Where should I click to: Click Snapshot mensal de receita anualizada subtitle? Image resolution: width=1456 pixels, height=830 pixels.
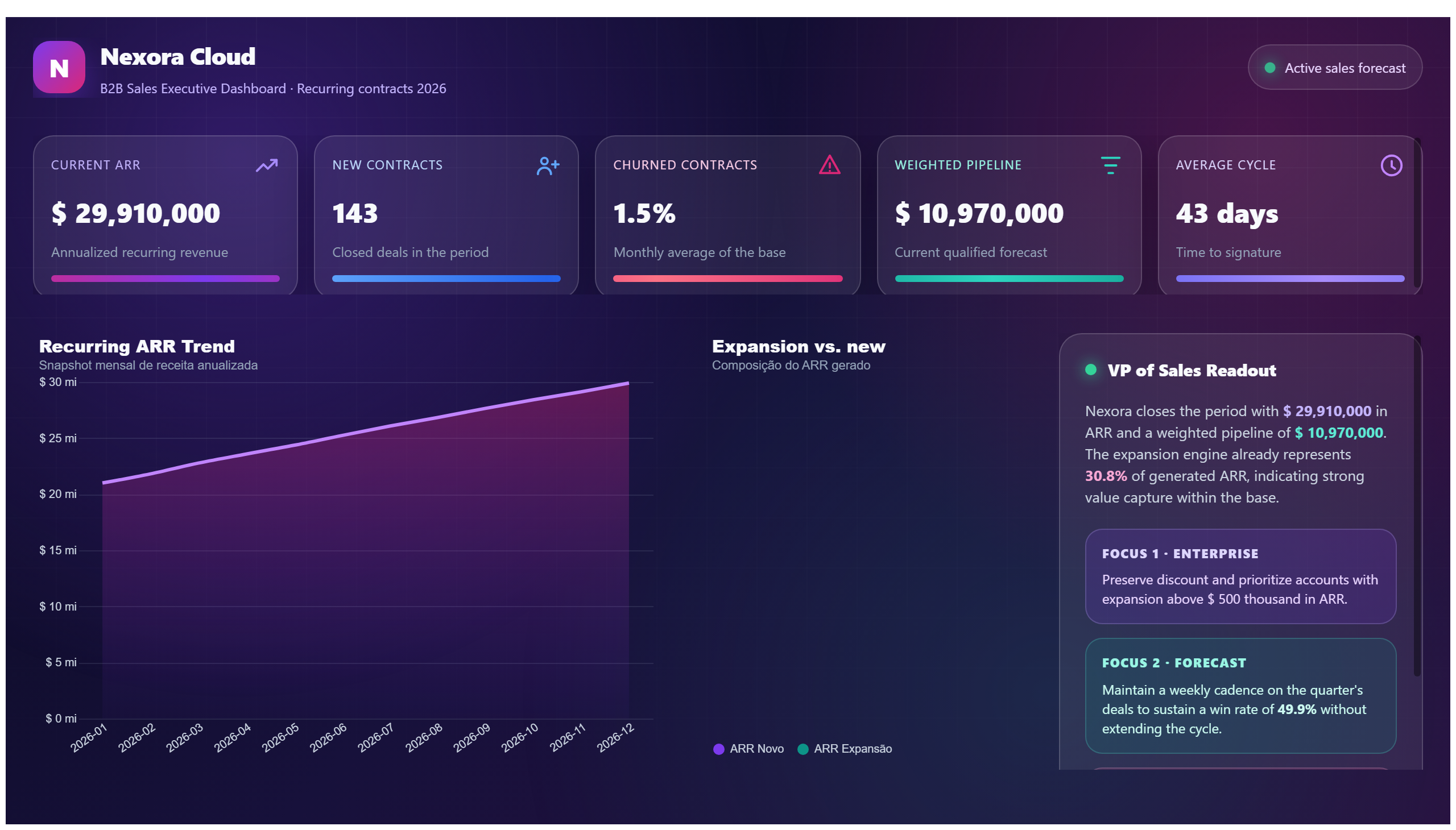click(148, 365)
